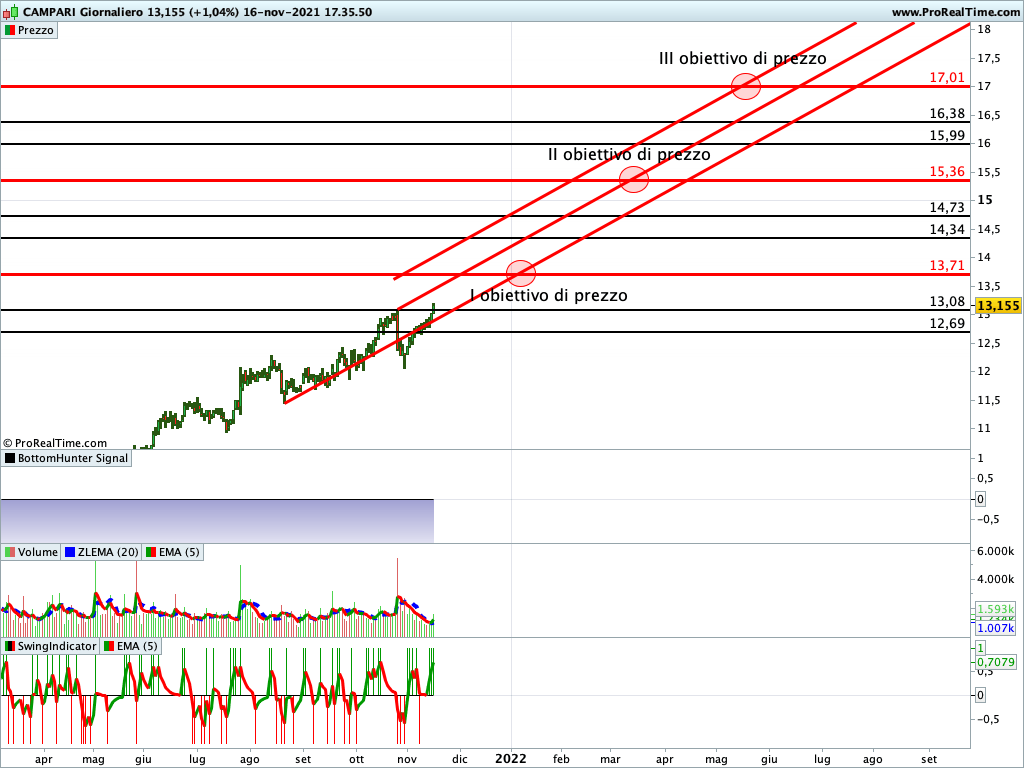Click the red 17,01 price level label
The width and height of the screenshot is (1024, 768).
(946, 77)
